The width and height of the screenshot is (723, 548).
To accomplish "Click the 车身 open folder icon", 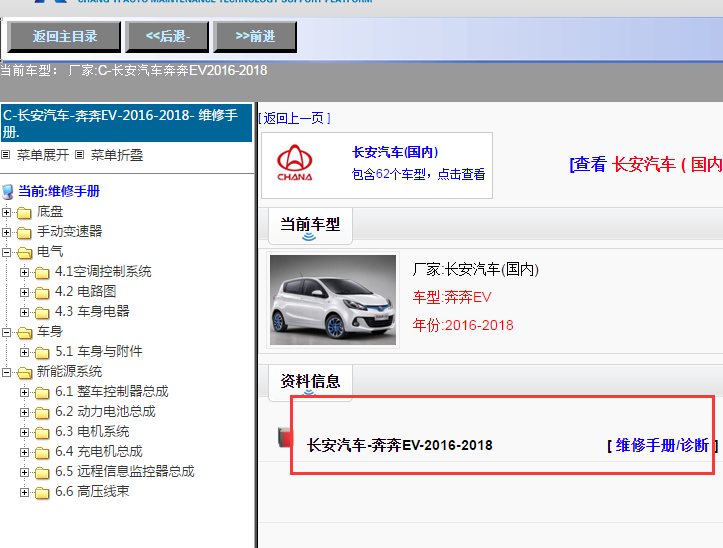I will tap(24, 332).
